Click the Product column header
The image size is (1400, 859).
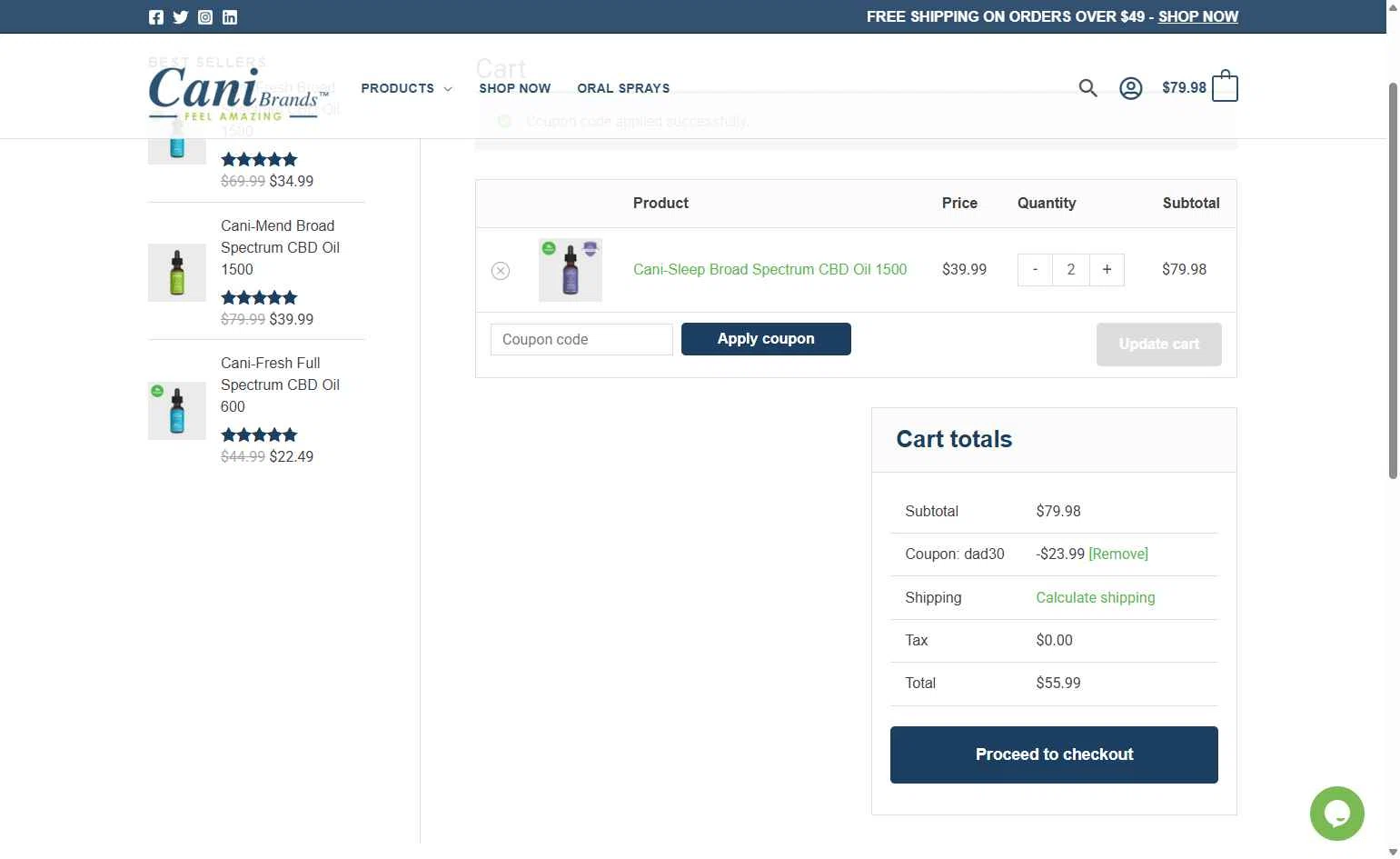click(660, 203)
